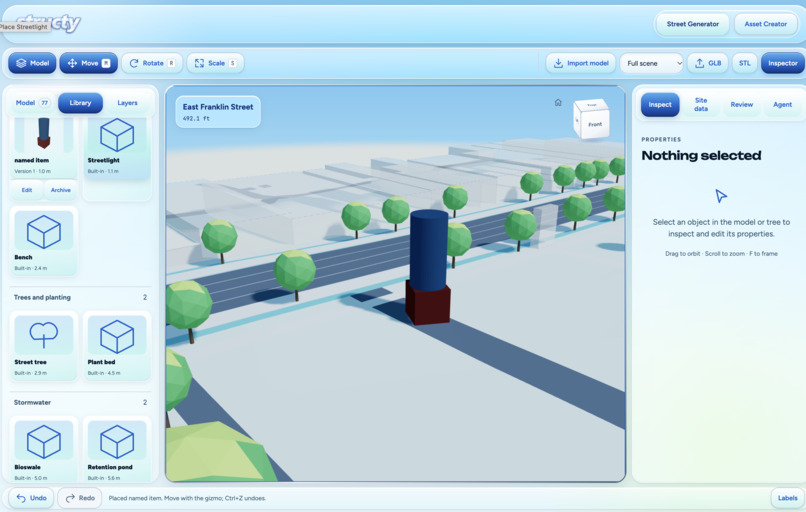This screenshot has height=512, width=806.
Task: Select the Street tree library asset
Action: [x=44, y=345]
